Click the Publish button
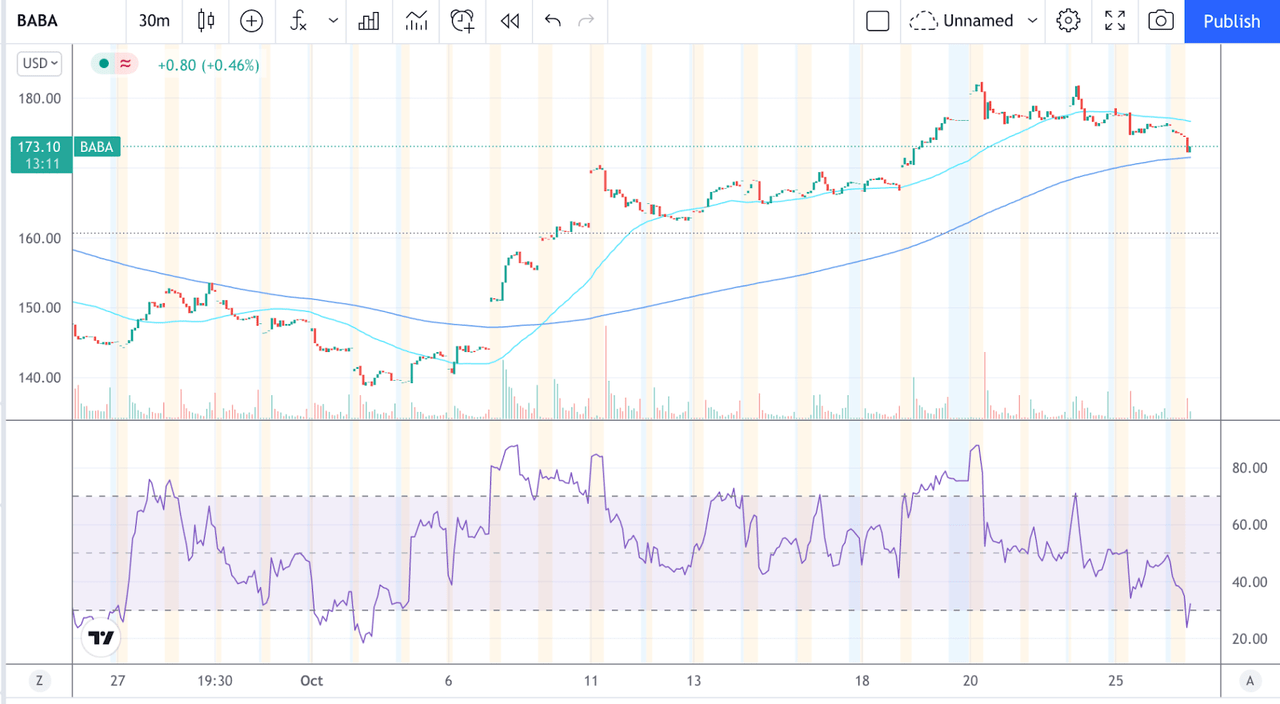Viewport: 1280px width, 704px height. pos(1231,21)
